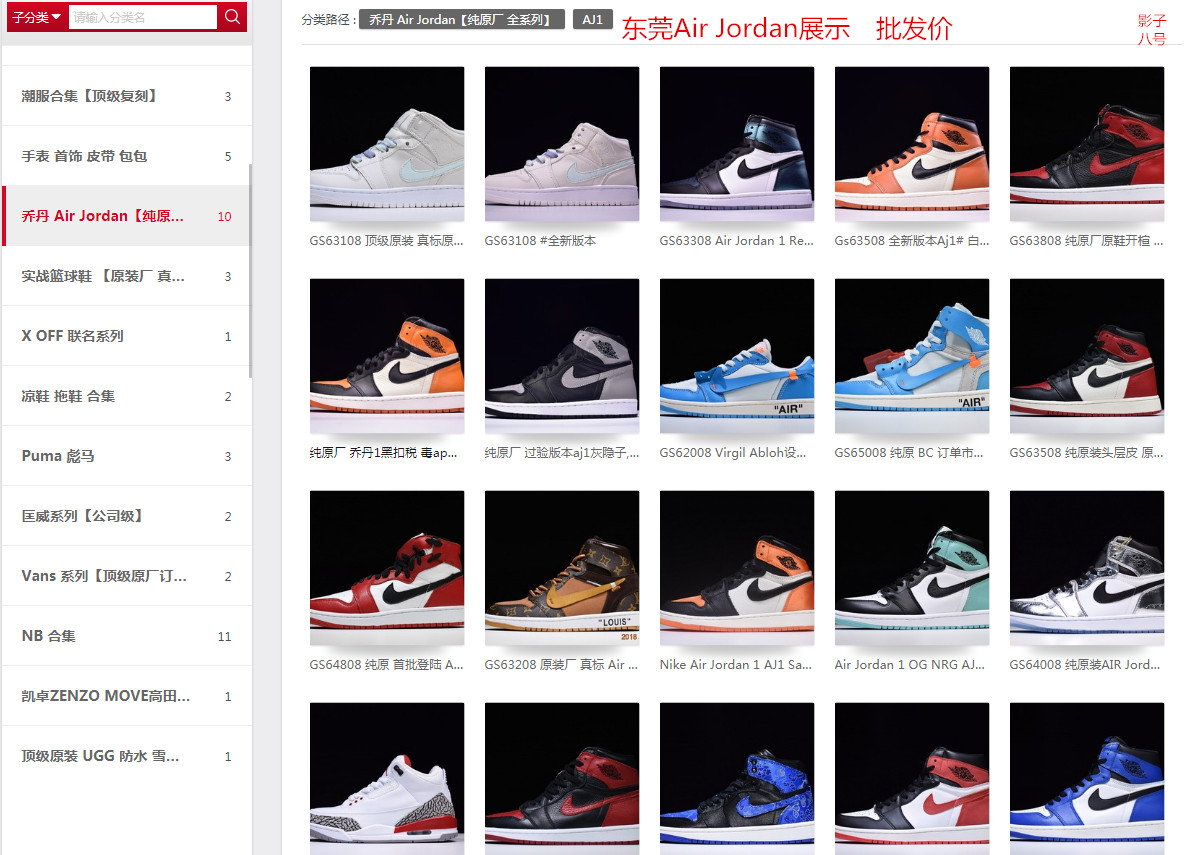Click the magnifier search icon
Viewport: 1199px width, 855px height.
click(x=232, y=17)
